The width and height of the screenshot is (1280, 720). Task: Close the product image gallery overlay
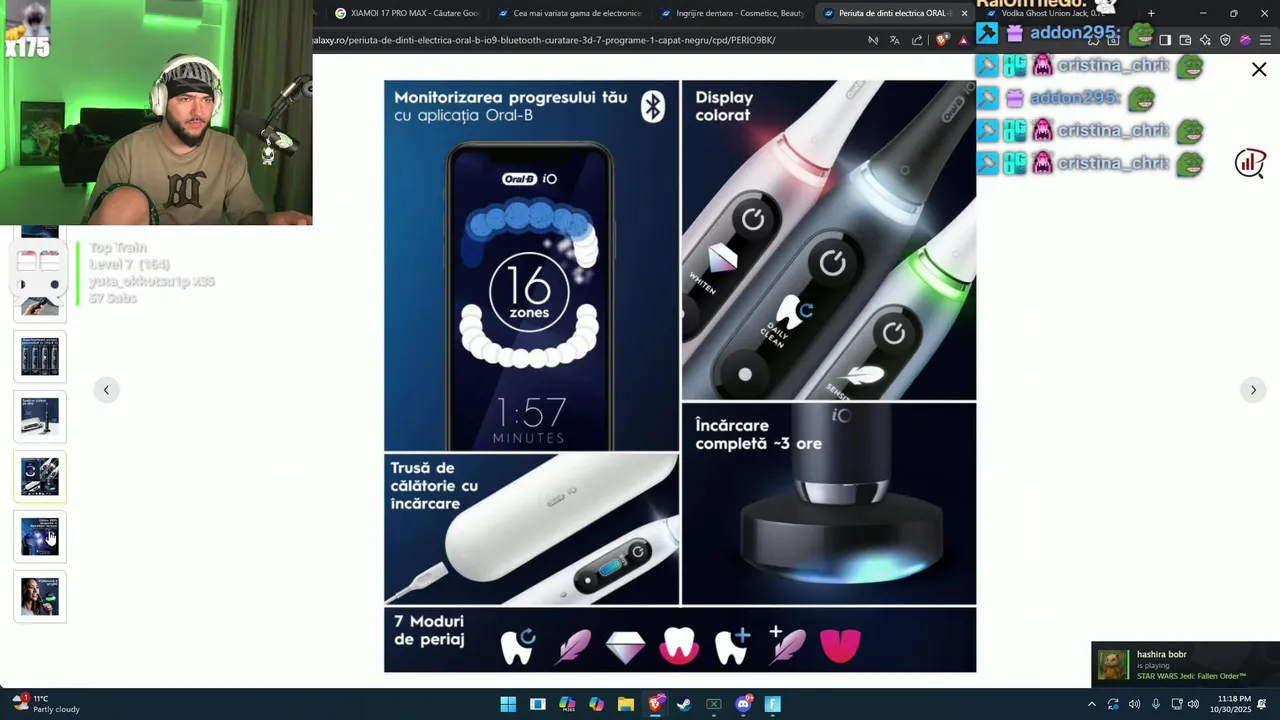coord(1259,69)
